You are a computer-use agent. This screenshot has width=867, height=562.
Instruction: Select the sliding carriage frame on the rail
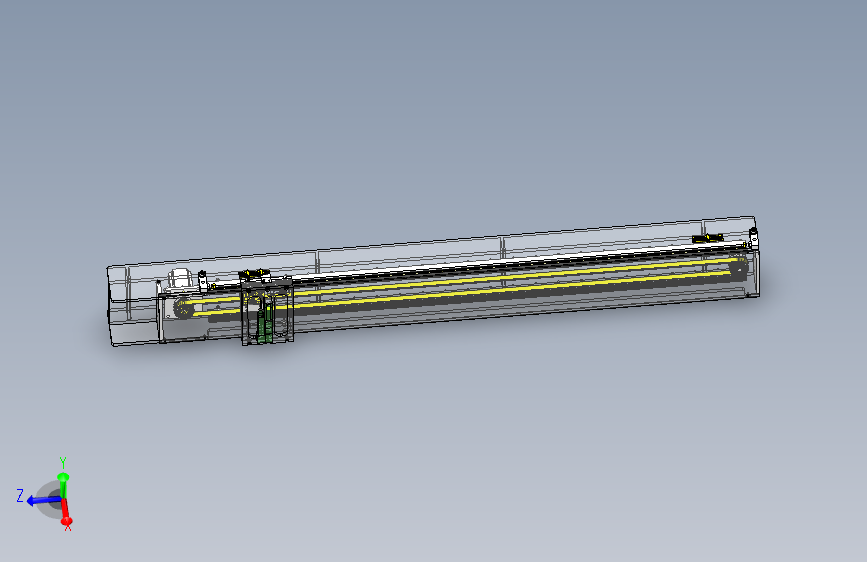coord(268,311)
